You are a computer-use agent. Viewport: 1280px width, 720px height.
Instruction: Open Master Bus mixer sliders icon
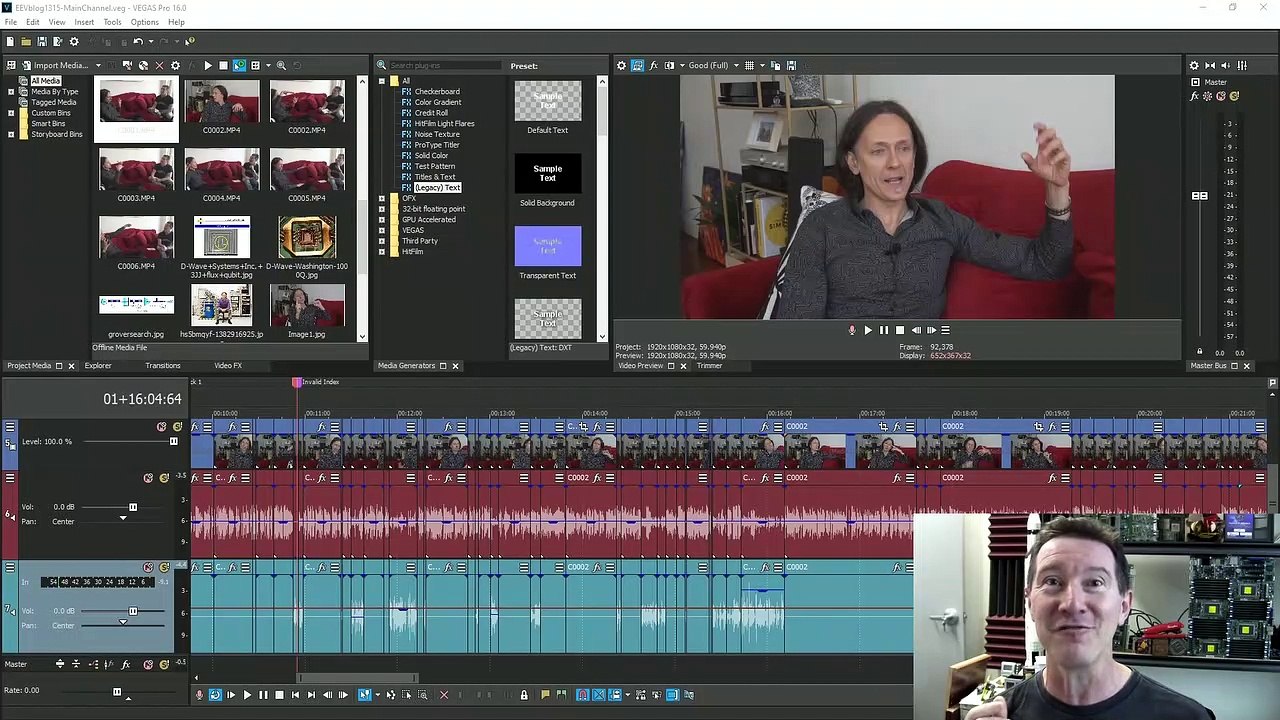(x=1242, y=66)
